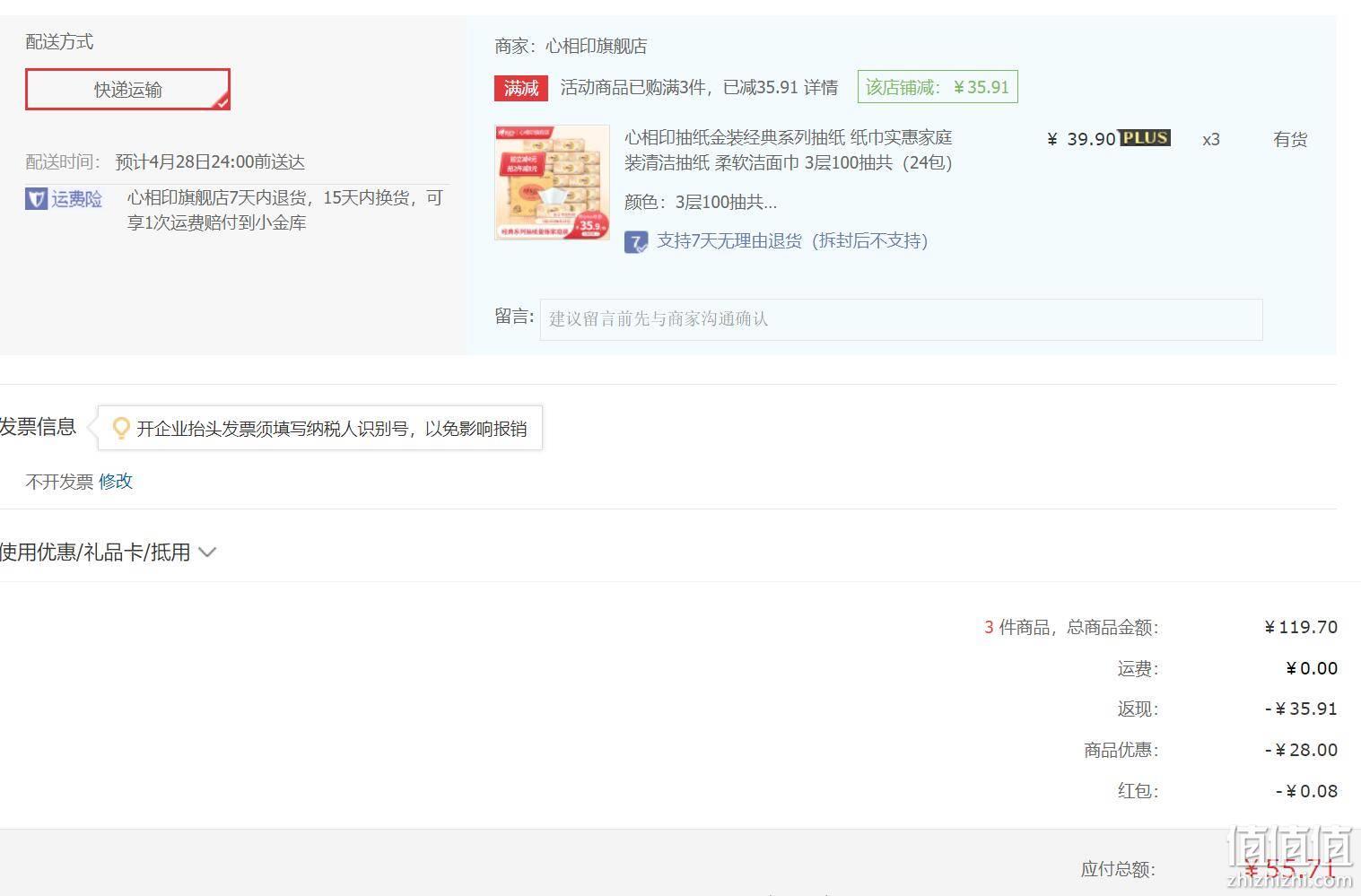
Task: Open the 心相印 tissue product thumbnail
Action: (552, 182)
